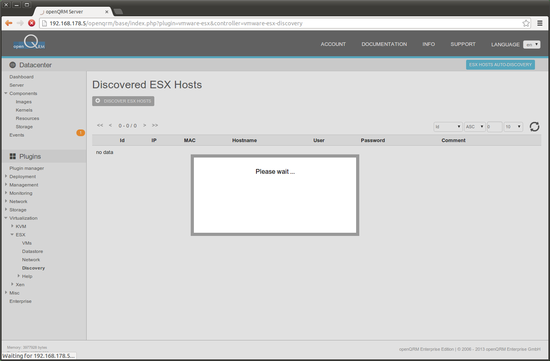Open Dashboard in the sidebar

[21, 77]
